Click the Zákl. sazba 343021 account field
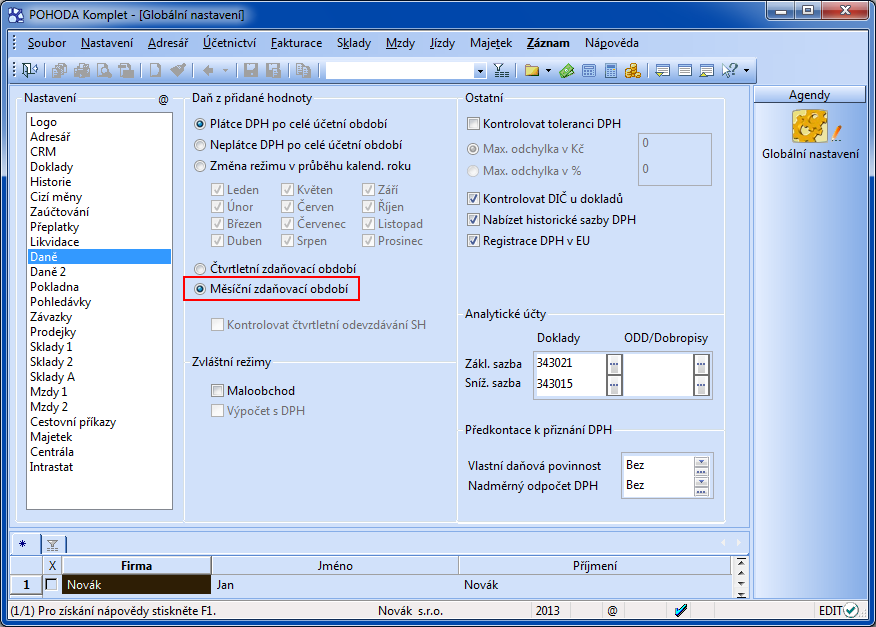The height and width of the screenshot is (627, 876). [x=570, y=363]
